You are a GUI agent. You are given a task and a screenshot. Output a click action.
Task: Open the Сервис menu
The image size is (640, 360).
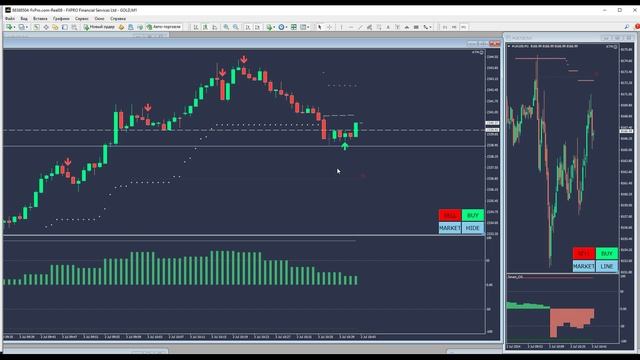point(82,18)
